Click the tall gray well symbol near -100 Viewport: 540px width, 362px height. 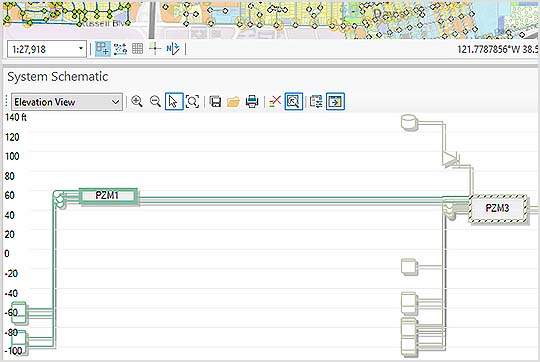coord(409,337)
